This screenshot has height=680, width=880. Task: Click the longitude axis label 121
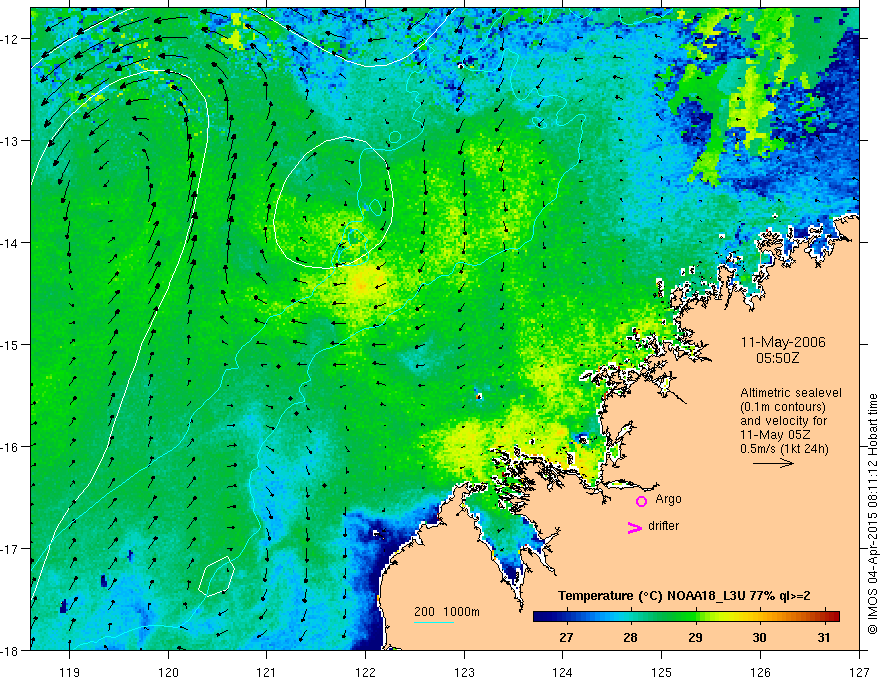point(267,672)
